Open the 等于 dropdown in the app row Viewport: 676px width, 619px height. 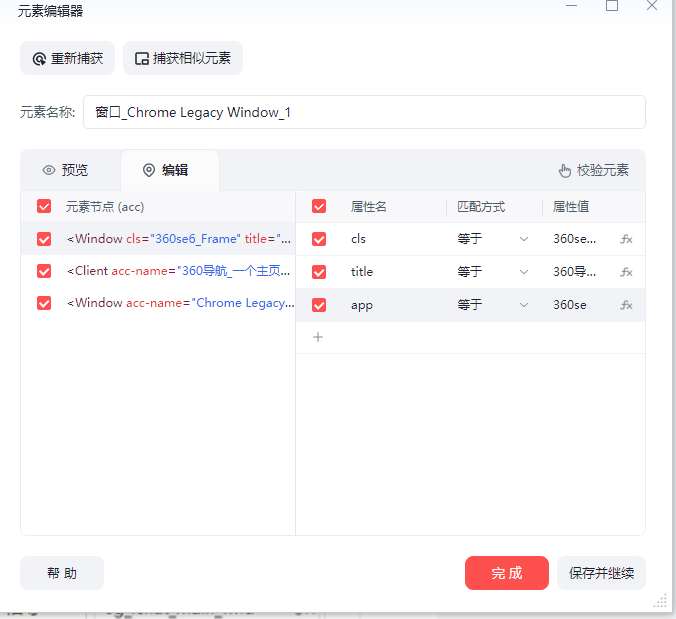[x=492, y=305]
